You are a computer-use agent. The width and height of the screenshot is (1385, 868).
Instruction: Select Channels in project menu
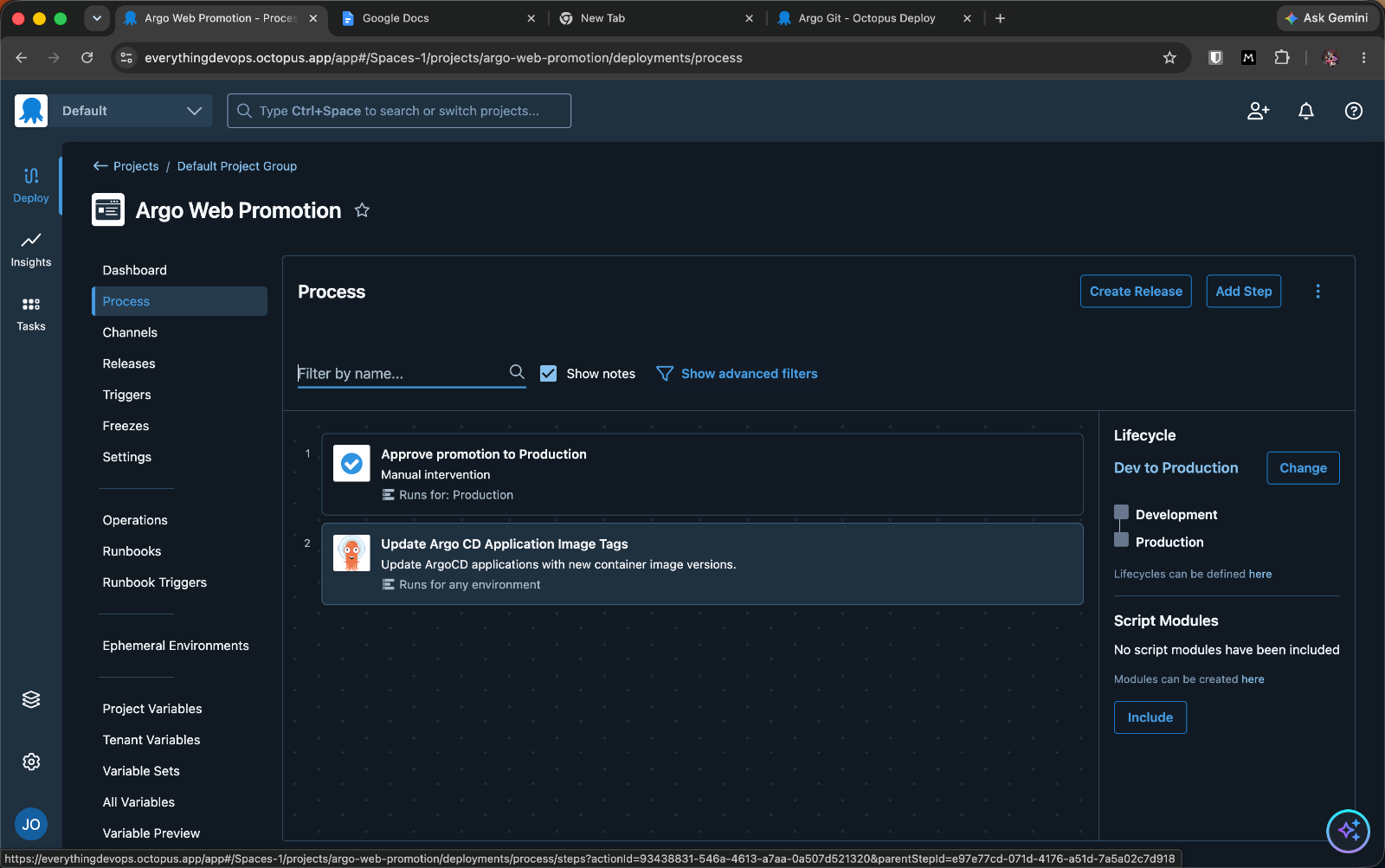[x=130, y=332]
